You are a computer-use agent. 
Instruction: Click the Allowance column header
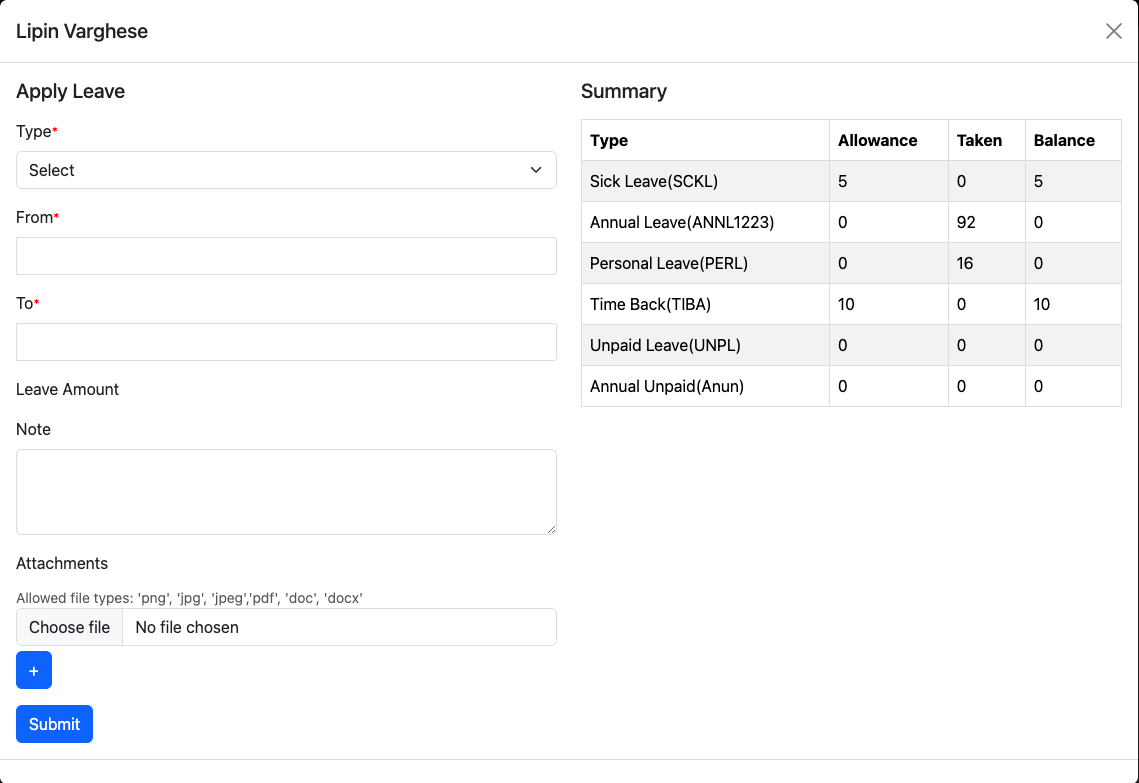tap(877, 141)
